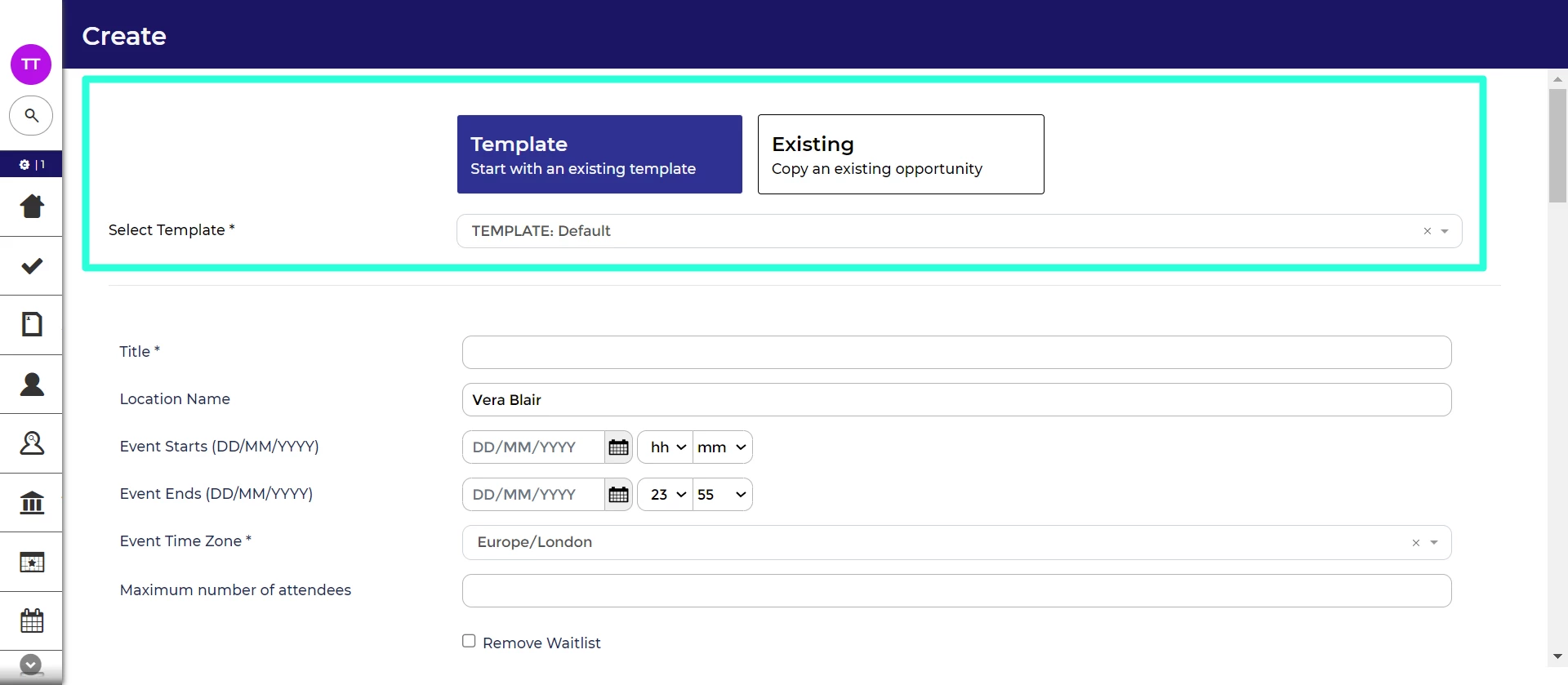
Task: Click the checkmark tasks icon in sidebar
Action: point(32,266)
